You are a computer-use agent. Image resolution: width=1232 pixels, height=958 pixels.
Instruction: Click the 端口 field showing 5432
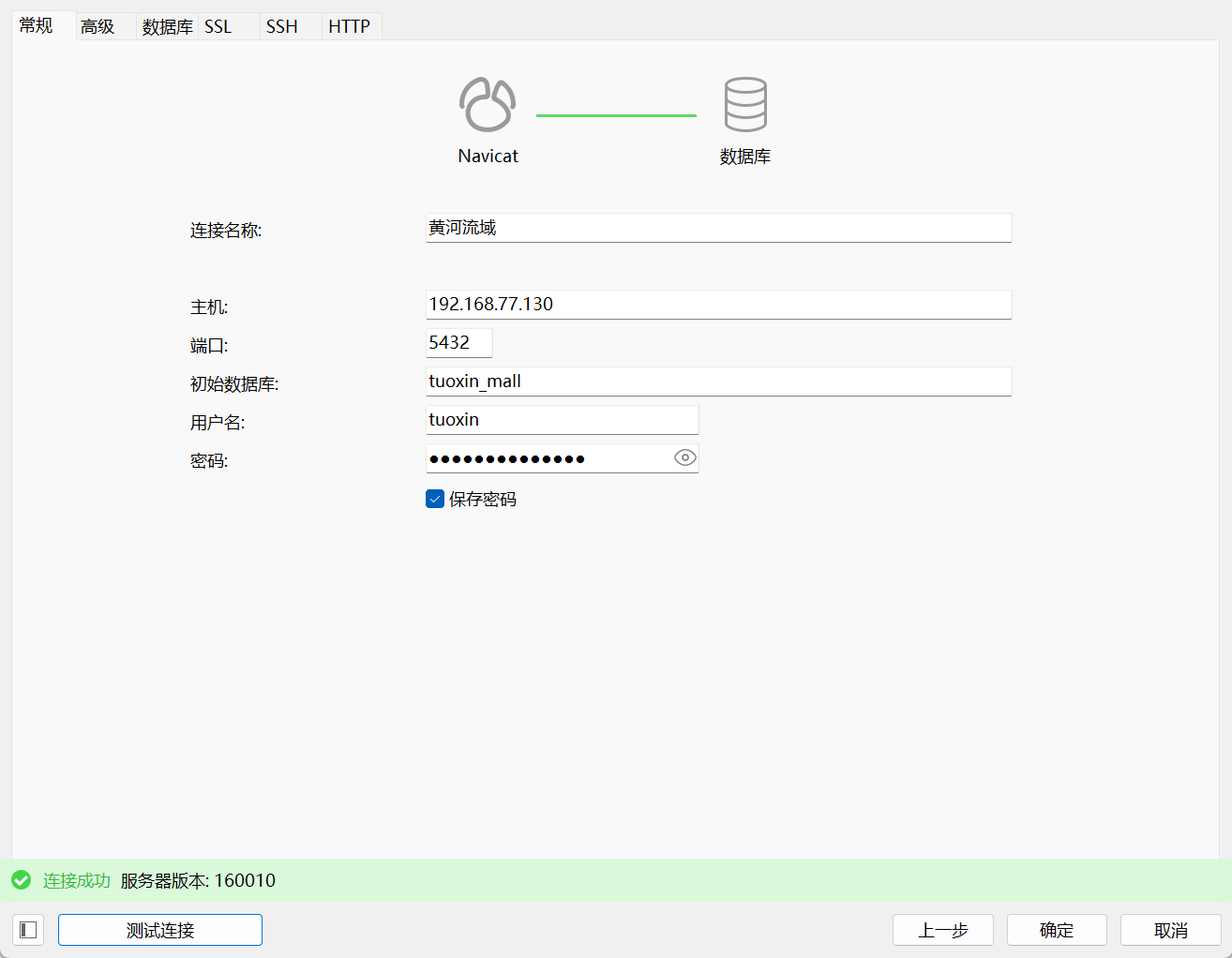coord(459,343)
